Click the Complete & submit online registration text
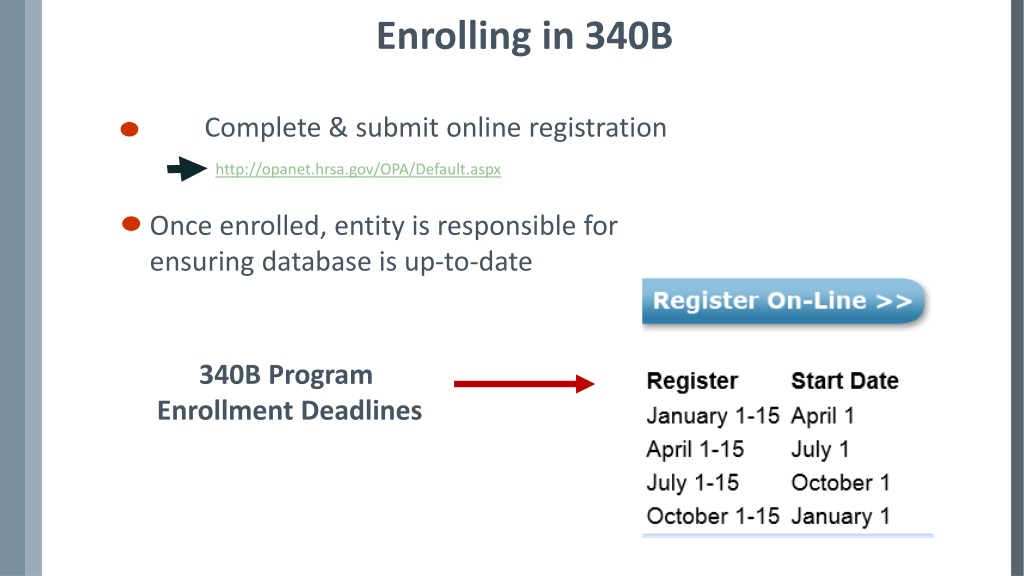The image size is (1024, 576). [436, 127]
